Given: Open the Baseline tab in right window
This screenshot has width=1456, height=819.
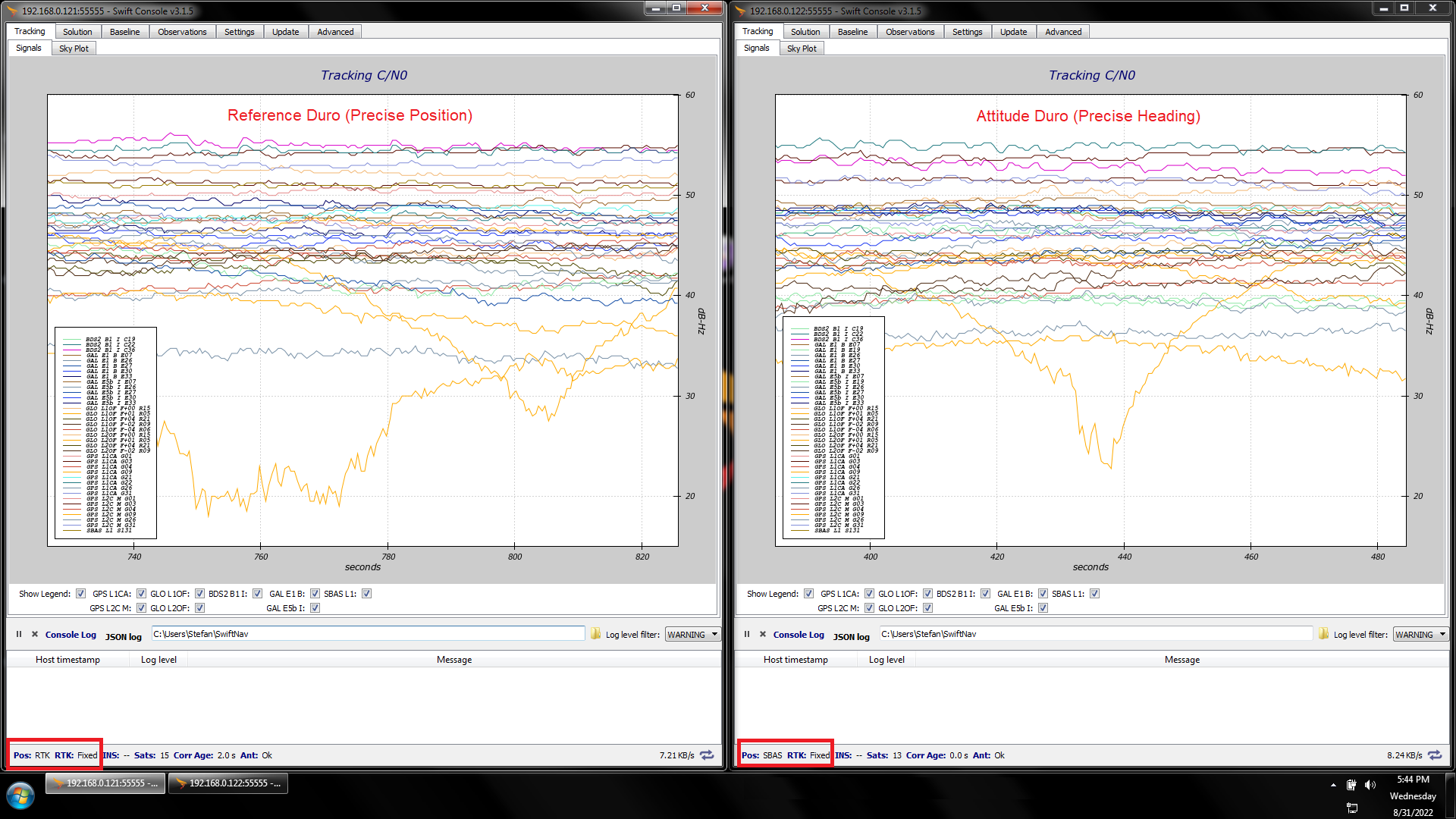Looking at the screenshot, I should [x=852, y=32].
